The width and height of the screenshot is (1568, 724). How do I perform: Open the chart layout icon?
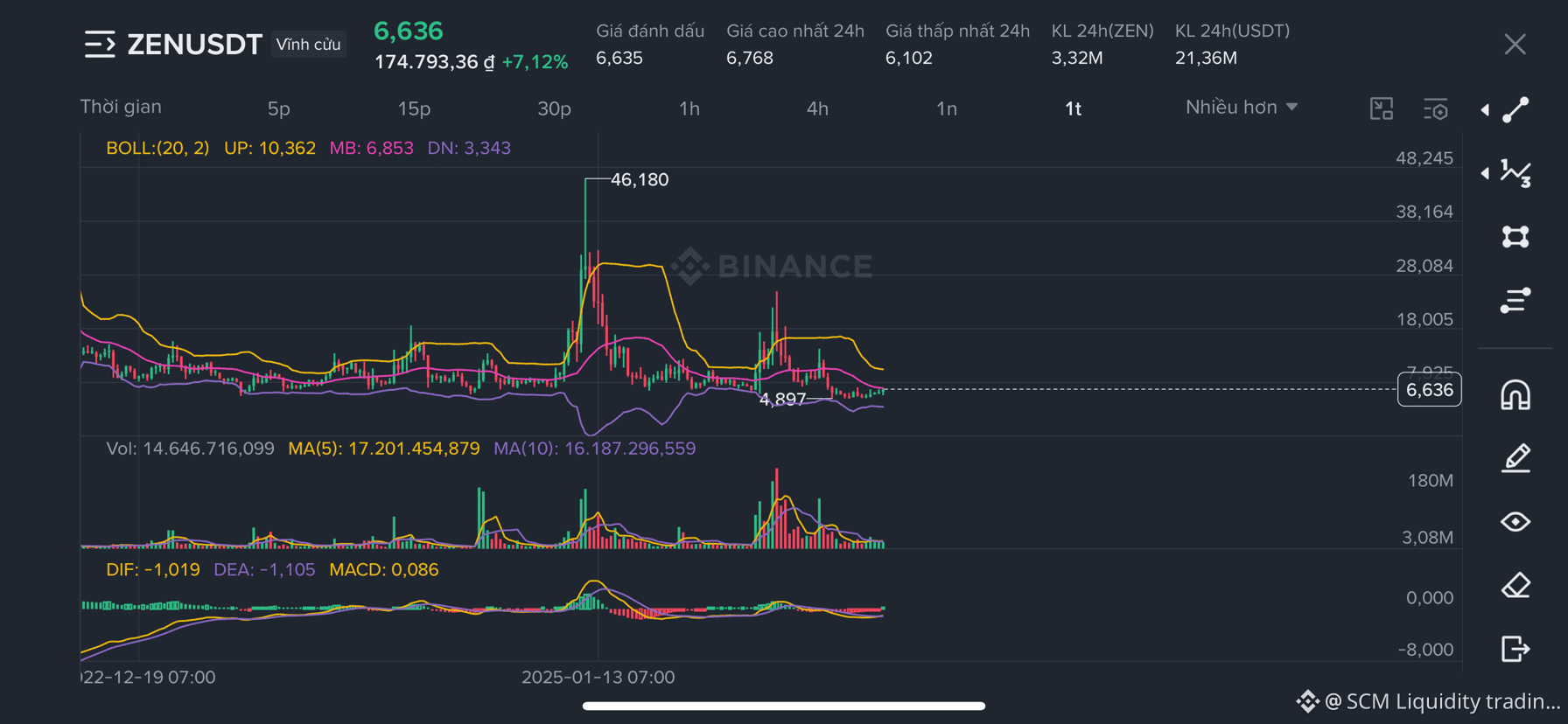tap(1382, 108)
